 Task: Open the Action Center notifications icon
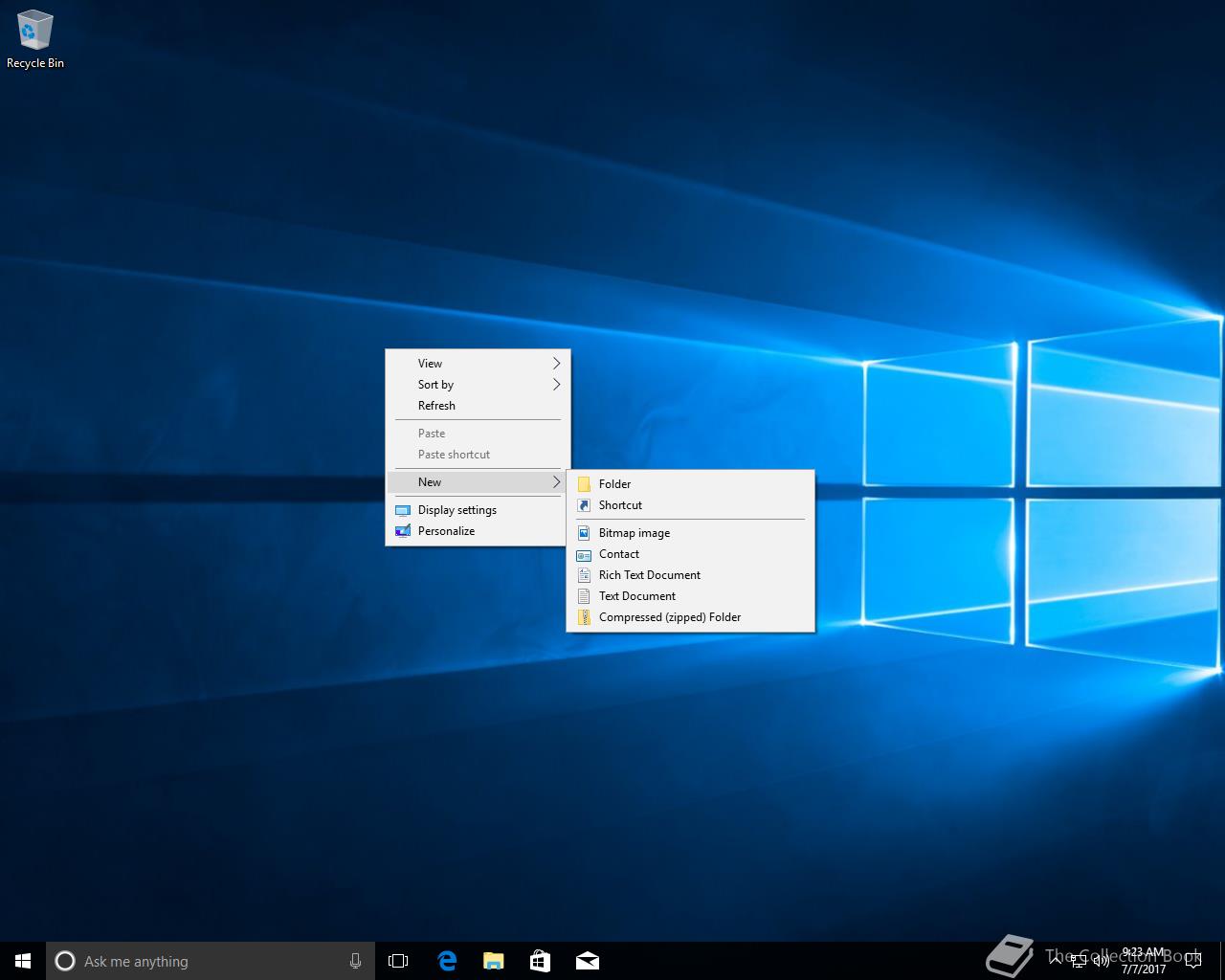[x=1193, y=961]
